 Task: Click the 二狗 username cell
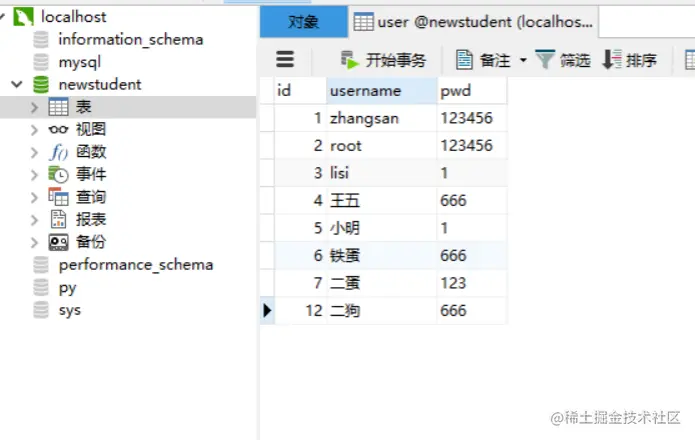point(382,311)
